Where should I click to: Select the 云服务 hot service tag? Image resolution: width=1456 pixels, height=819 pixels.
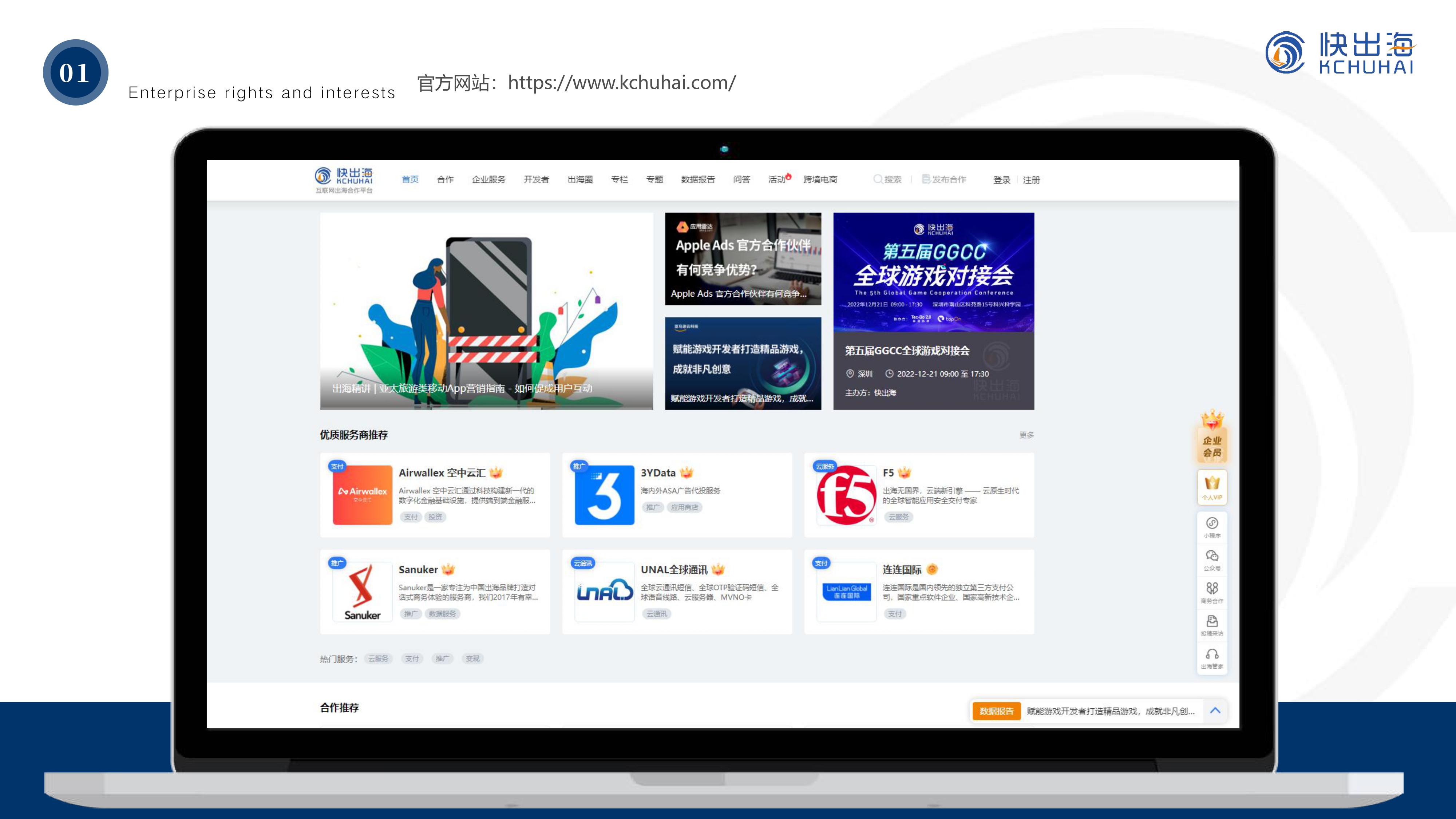click(378, 658)
